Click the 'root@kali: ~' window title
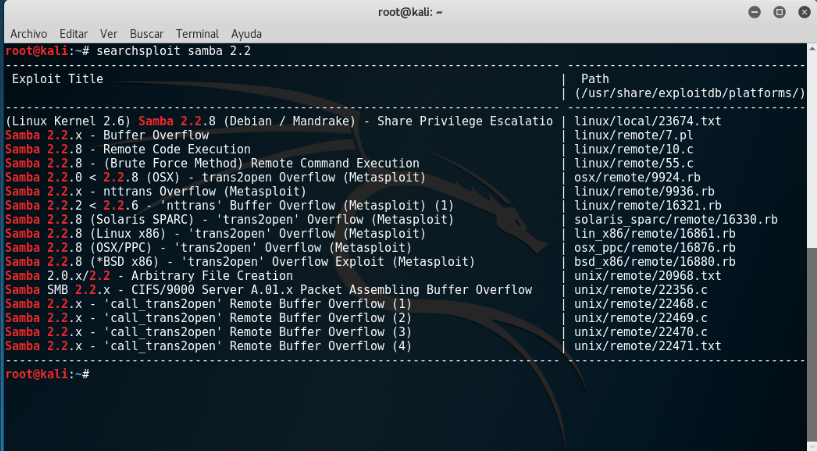The width and height of the screenshot is (817, 451). pyautogui.click(x=410, y=12)
